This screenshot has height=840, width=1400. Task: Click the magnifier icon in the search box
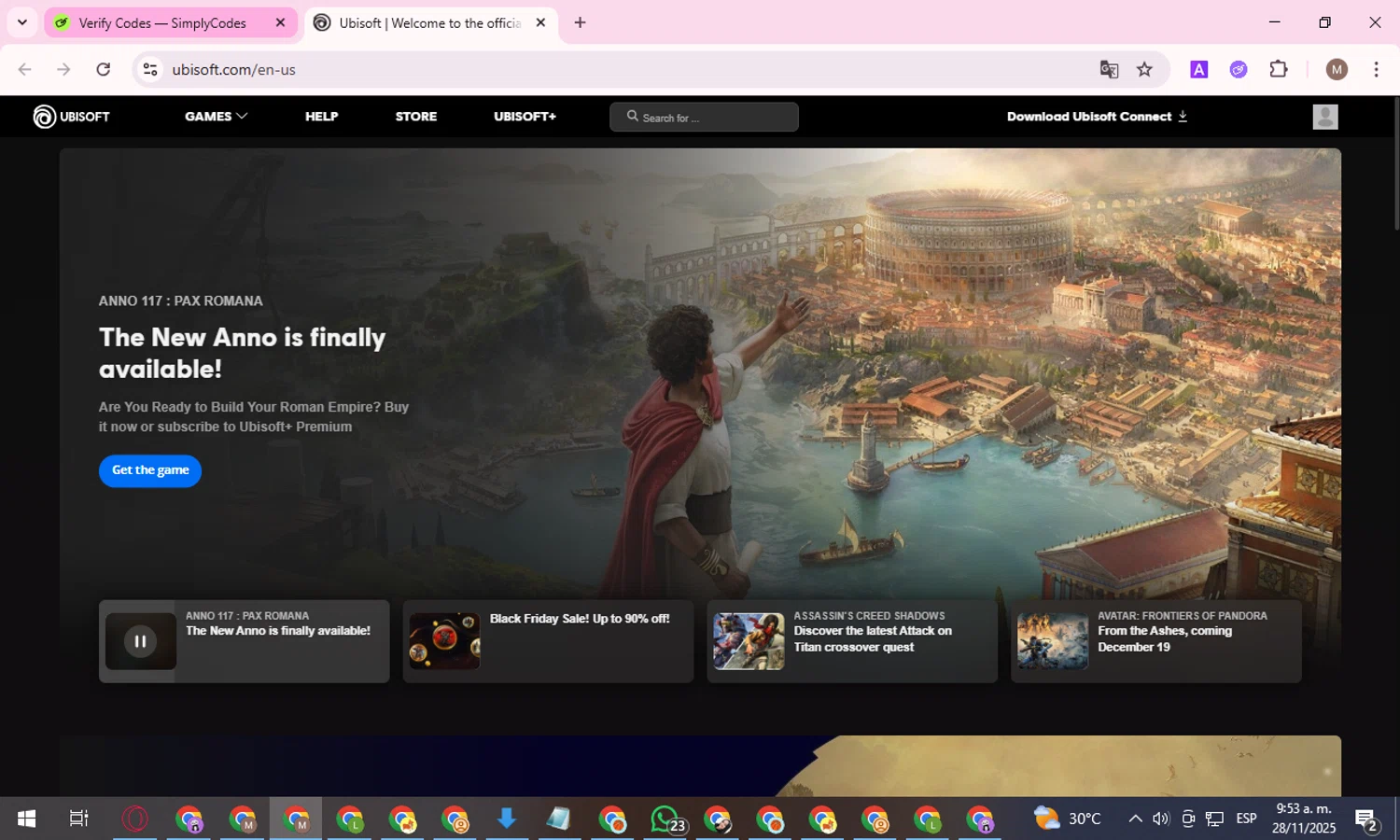tap(633, 117)
